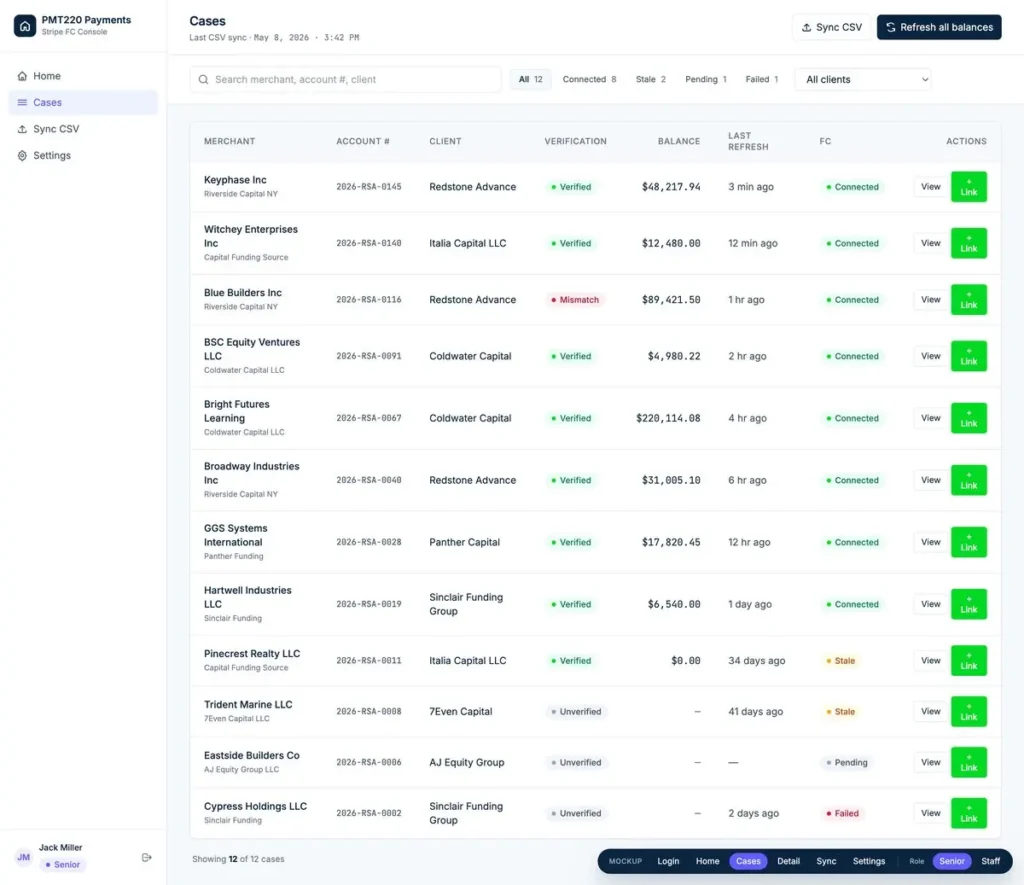Open Home in the mockup bar
1024x885 pixels.
click(707, 861)
